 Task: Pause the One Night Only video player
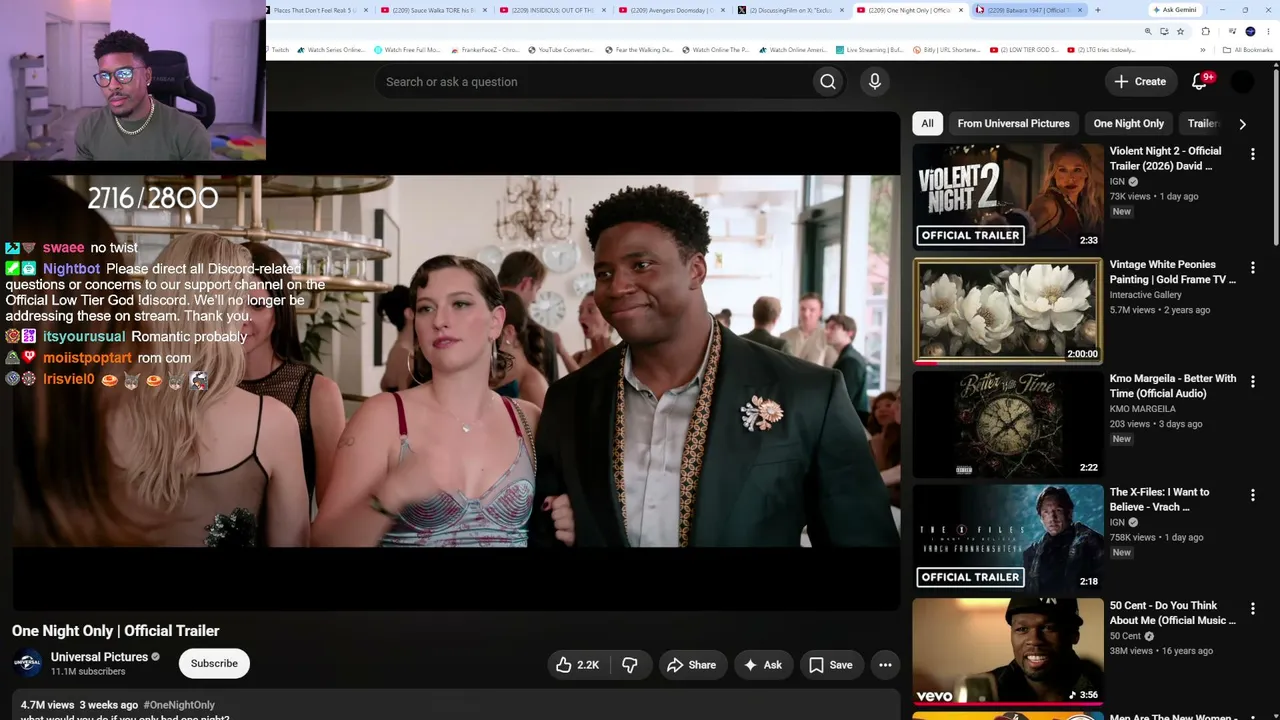(456, 361)
